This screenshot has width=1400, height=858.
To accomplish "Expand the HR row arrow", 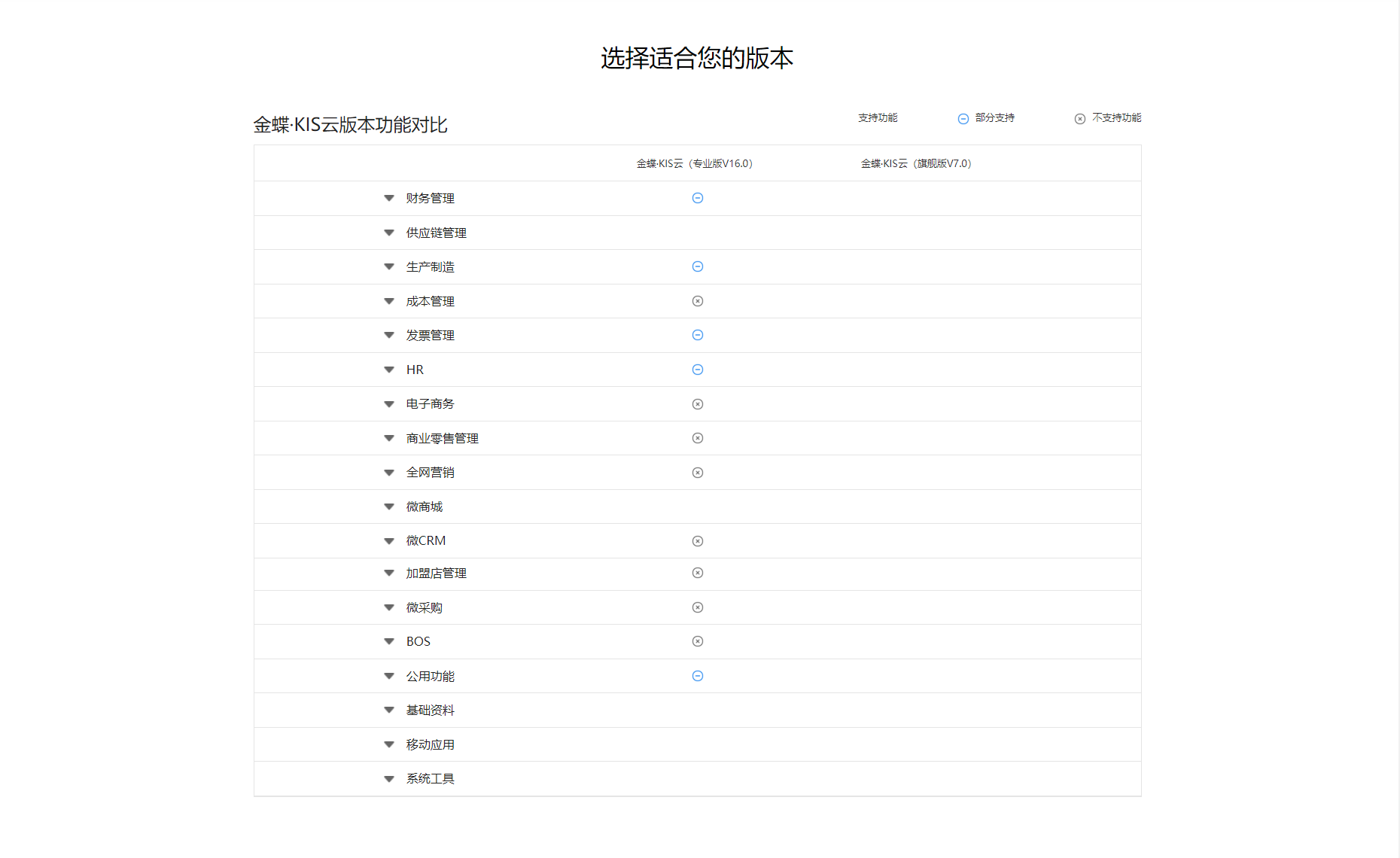I will click(x=389, y=370).
